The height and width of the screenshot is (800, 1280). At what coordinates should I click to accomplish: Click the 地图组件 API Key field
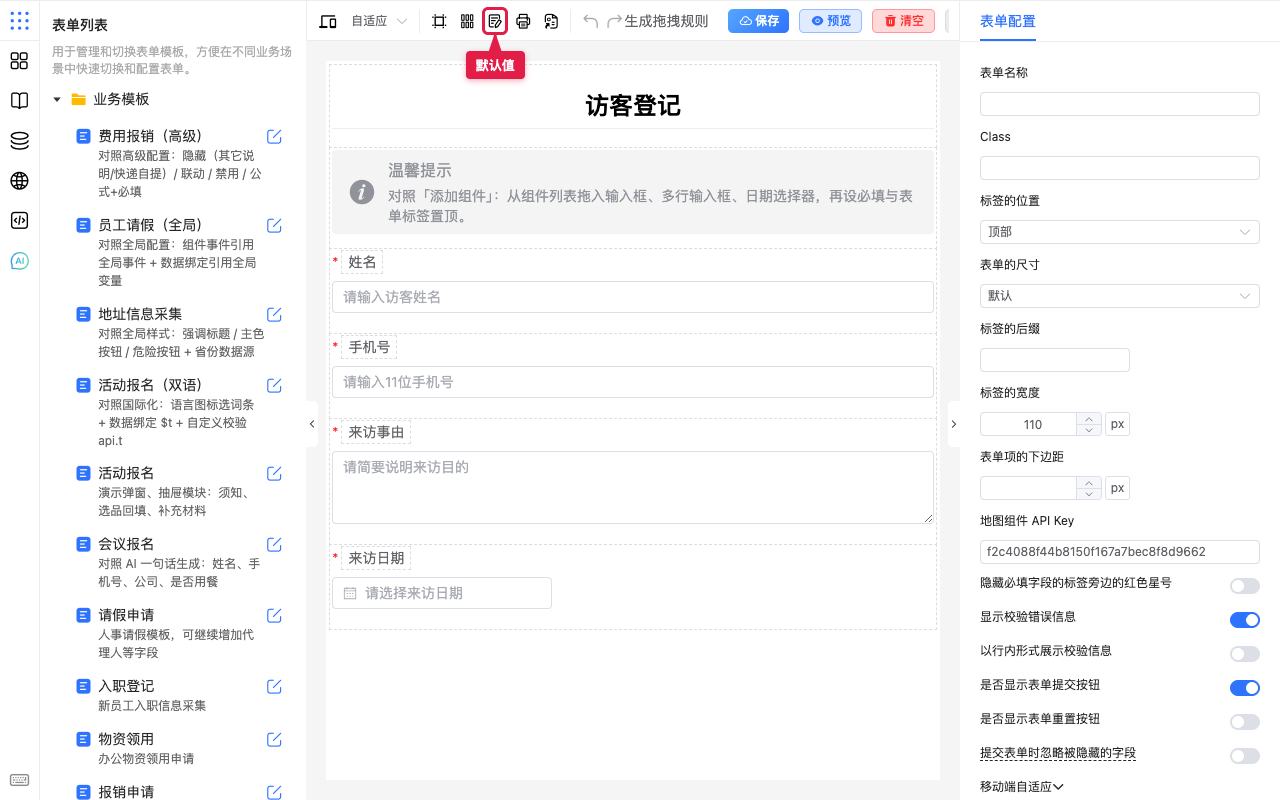(1119, 552)
